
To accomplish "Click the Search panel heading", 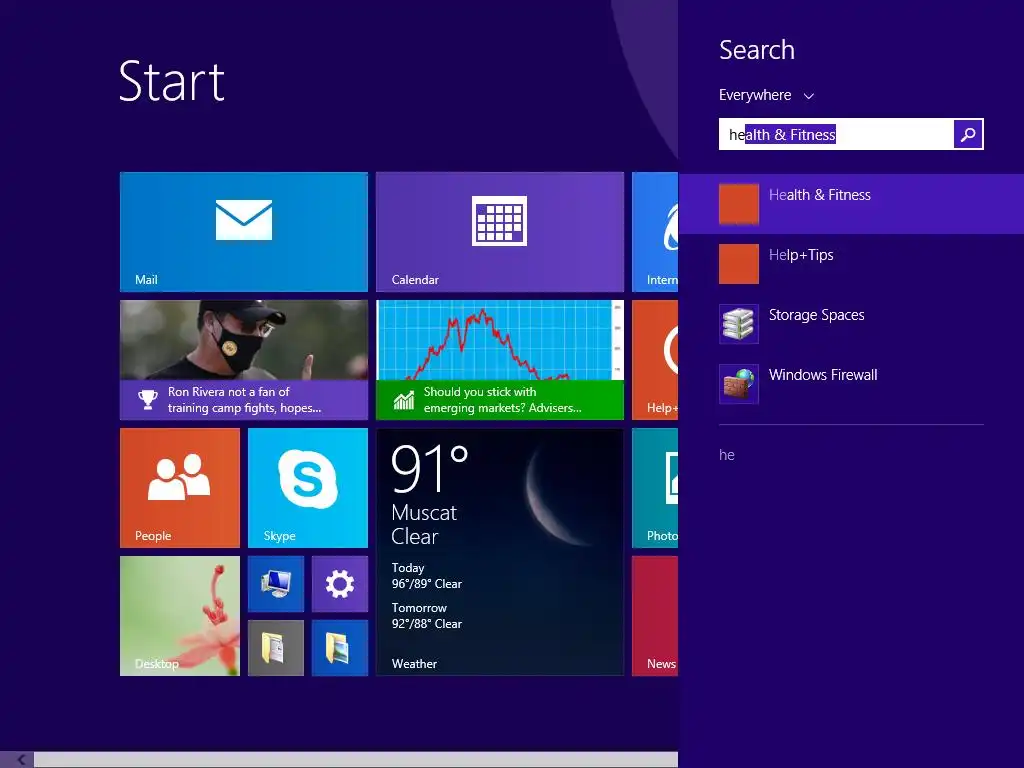I will (757, 50).
